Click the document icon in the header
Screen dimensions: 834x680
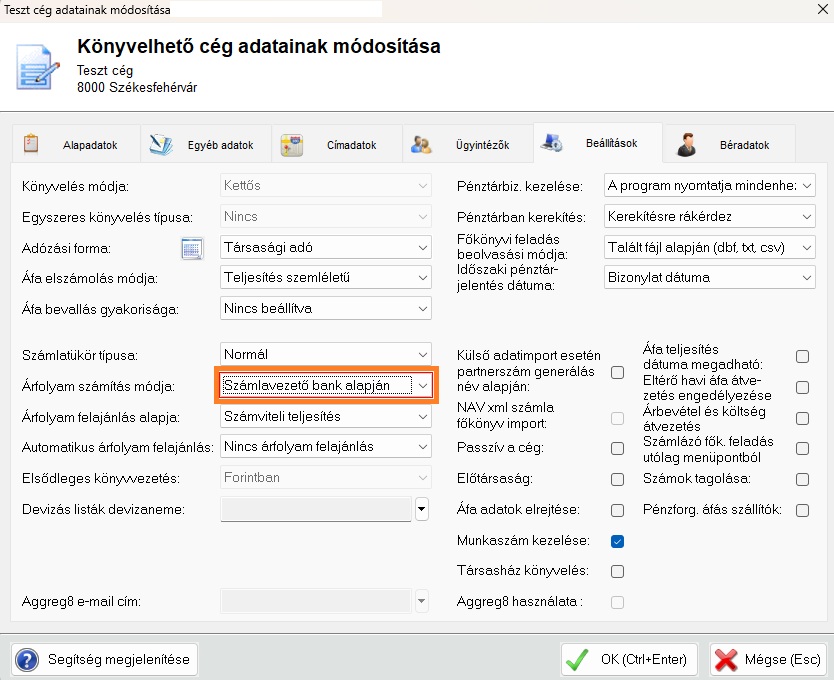[x=38, y=65]
